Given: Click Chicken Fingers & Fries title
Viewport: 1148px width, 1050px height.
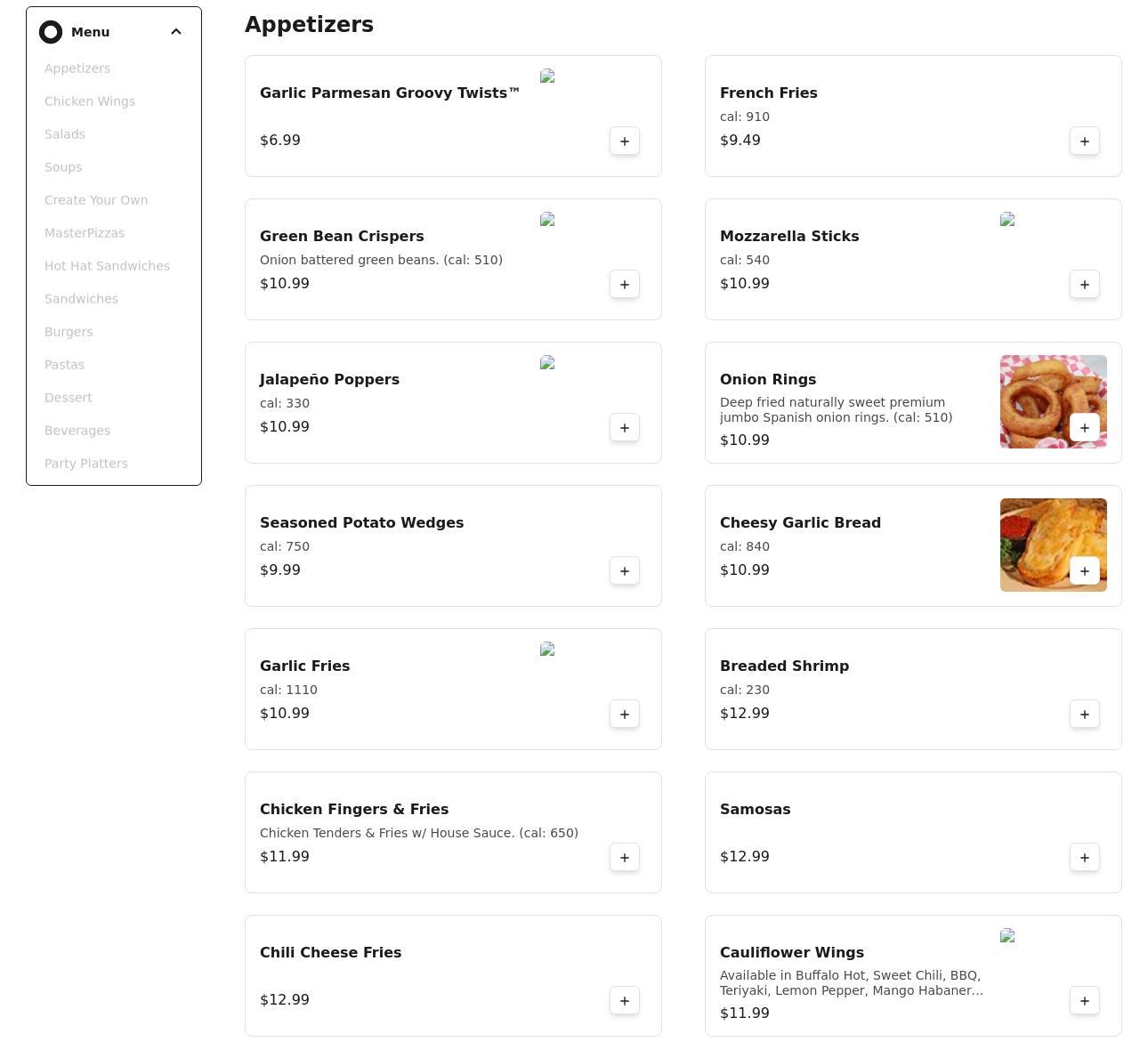Looking at the screenshot, I should click(354, 809).
